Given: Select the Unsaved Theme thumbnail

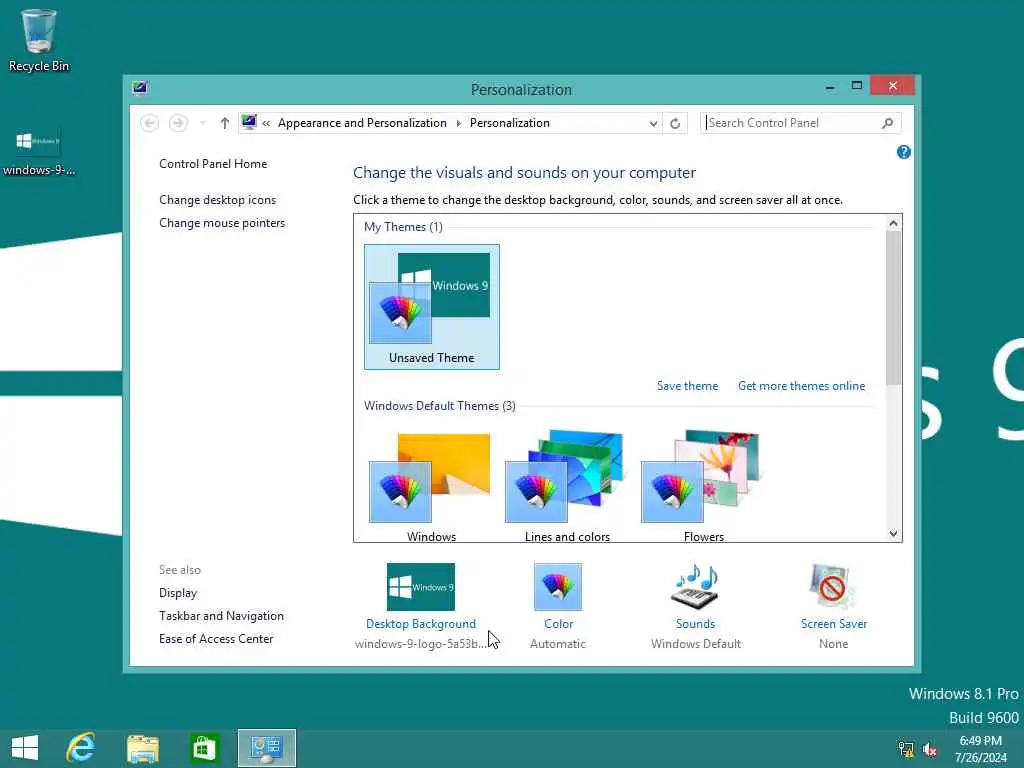Looking at the screenshot, I should tap(432, 307).
